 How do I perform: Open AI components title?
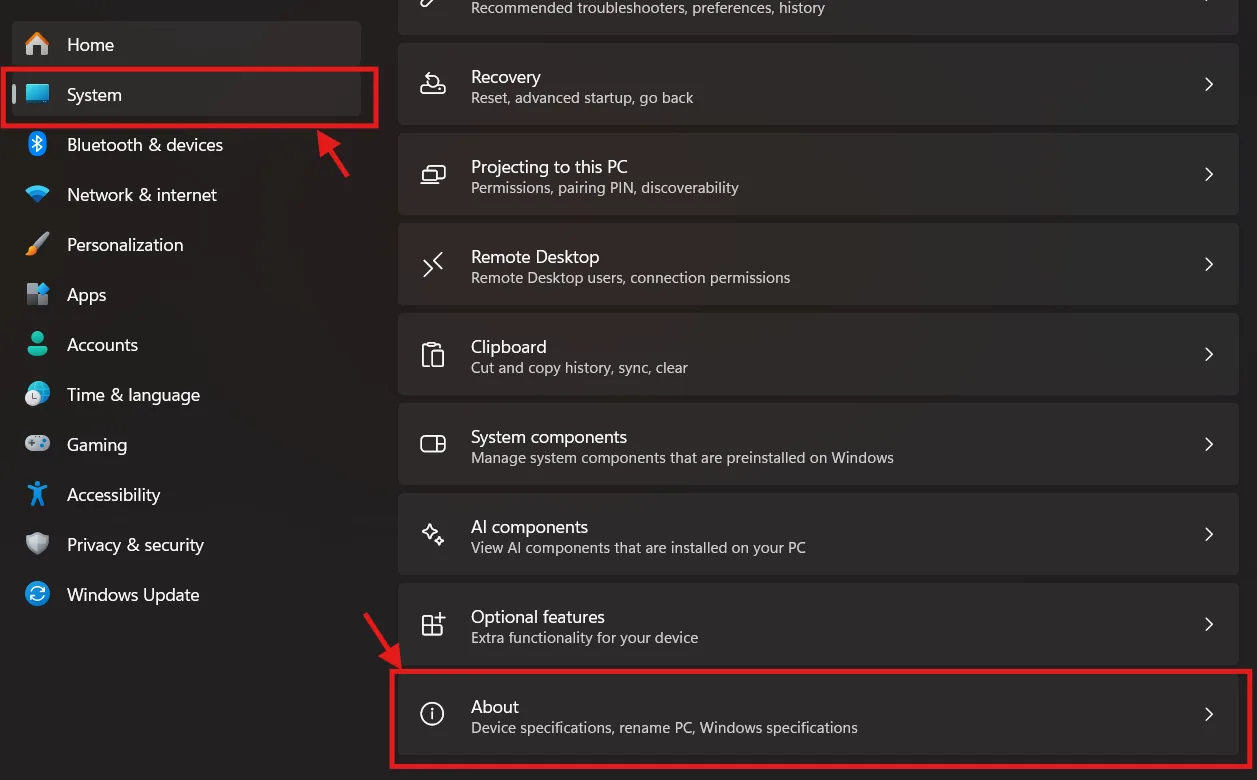pyautogui.click(x=529, y=527)
